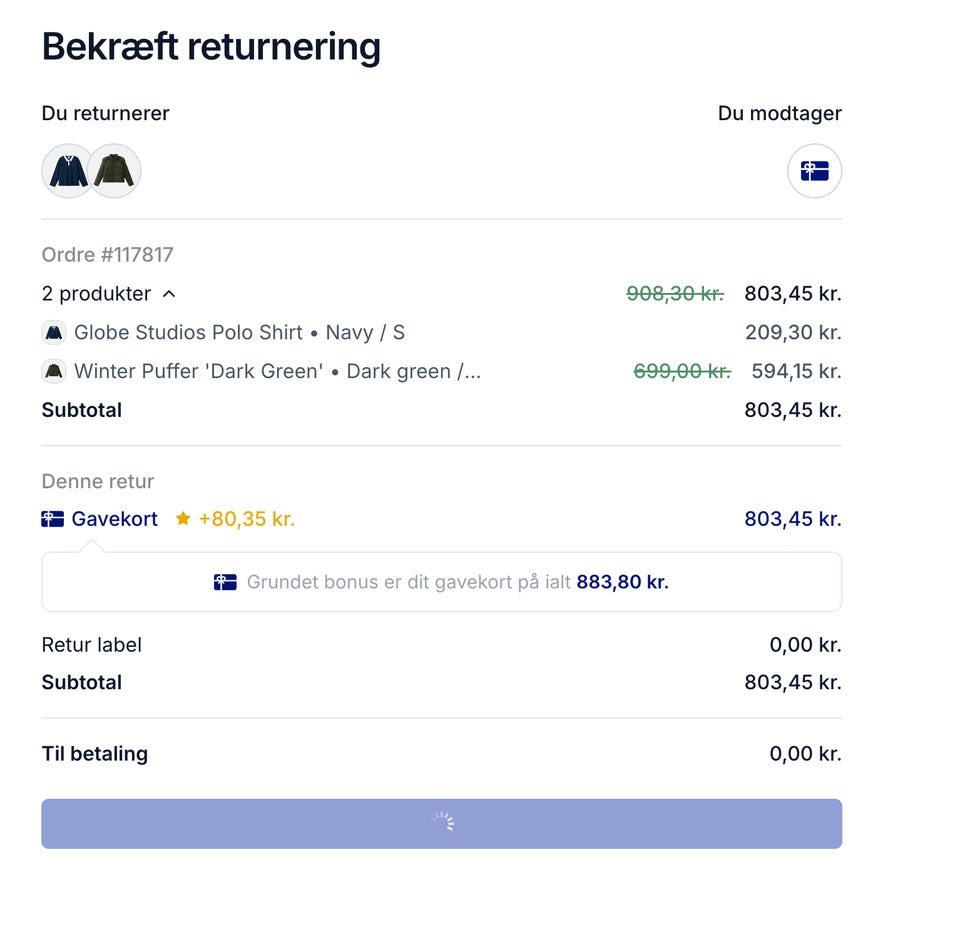Click the Gavekort gift card icon
Screen dimensions: 960x929
[52, 519]
